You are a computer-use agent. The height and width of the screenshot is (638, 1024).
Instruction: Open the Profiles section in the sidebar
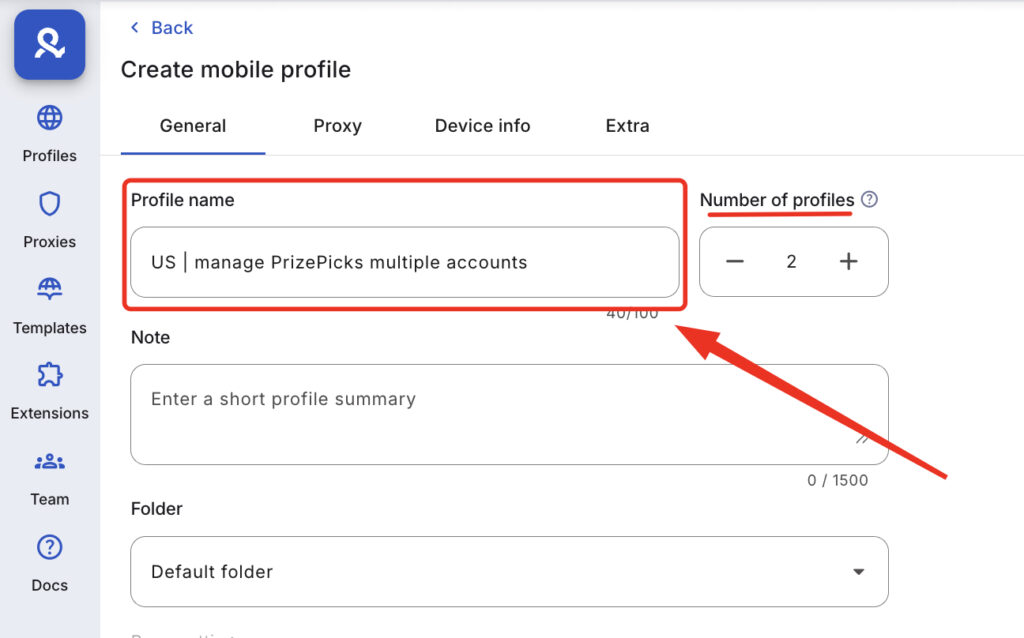click(48, 135)
